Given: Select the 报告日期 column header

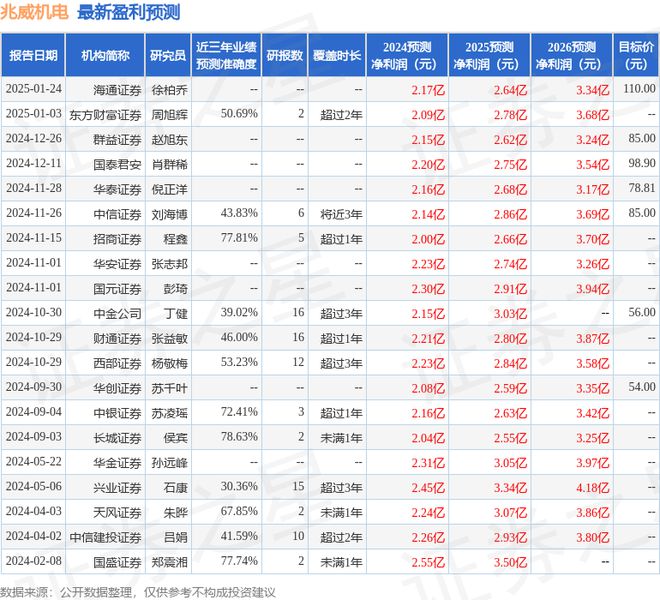Looking at the screenshot, I should [33, 55].
